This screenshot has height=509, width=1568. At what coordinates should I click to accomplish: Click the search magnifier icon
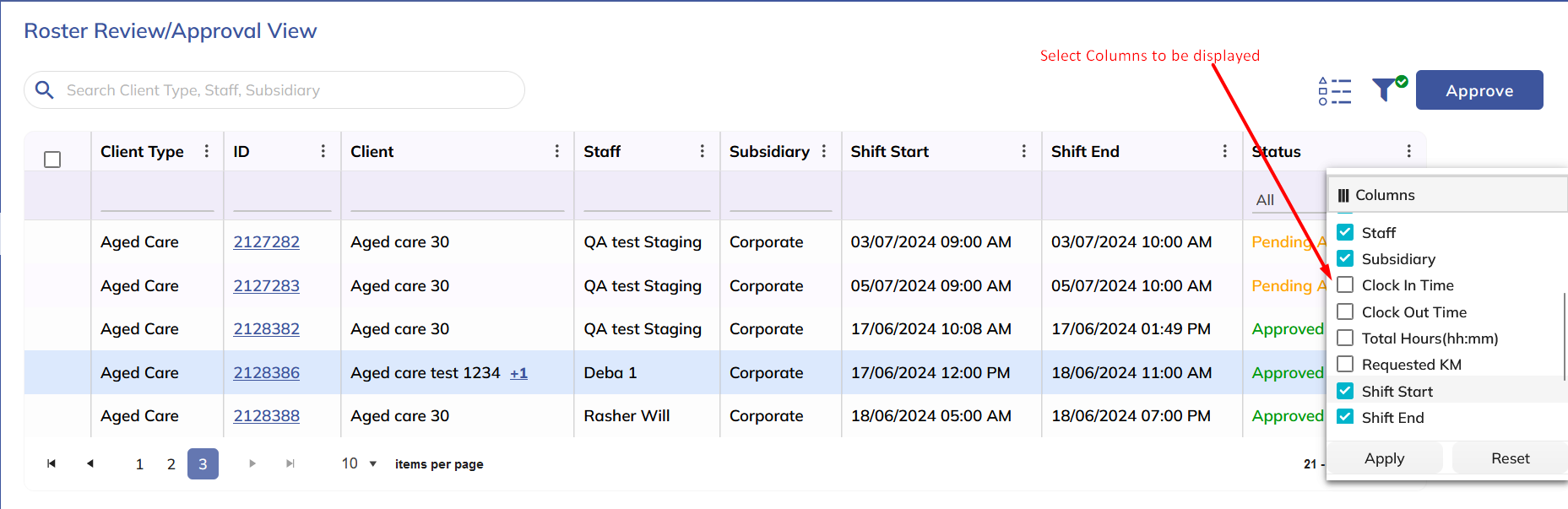(x=45, y=90)
